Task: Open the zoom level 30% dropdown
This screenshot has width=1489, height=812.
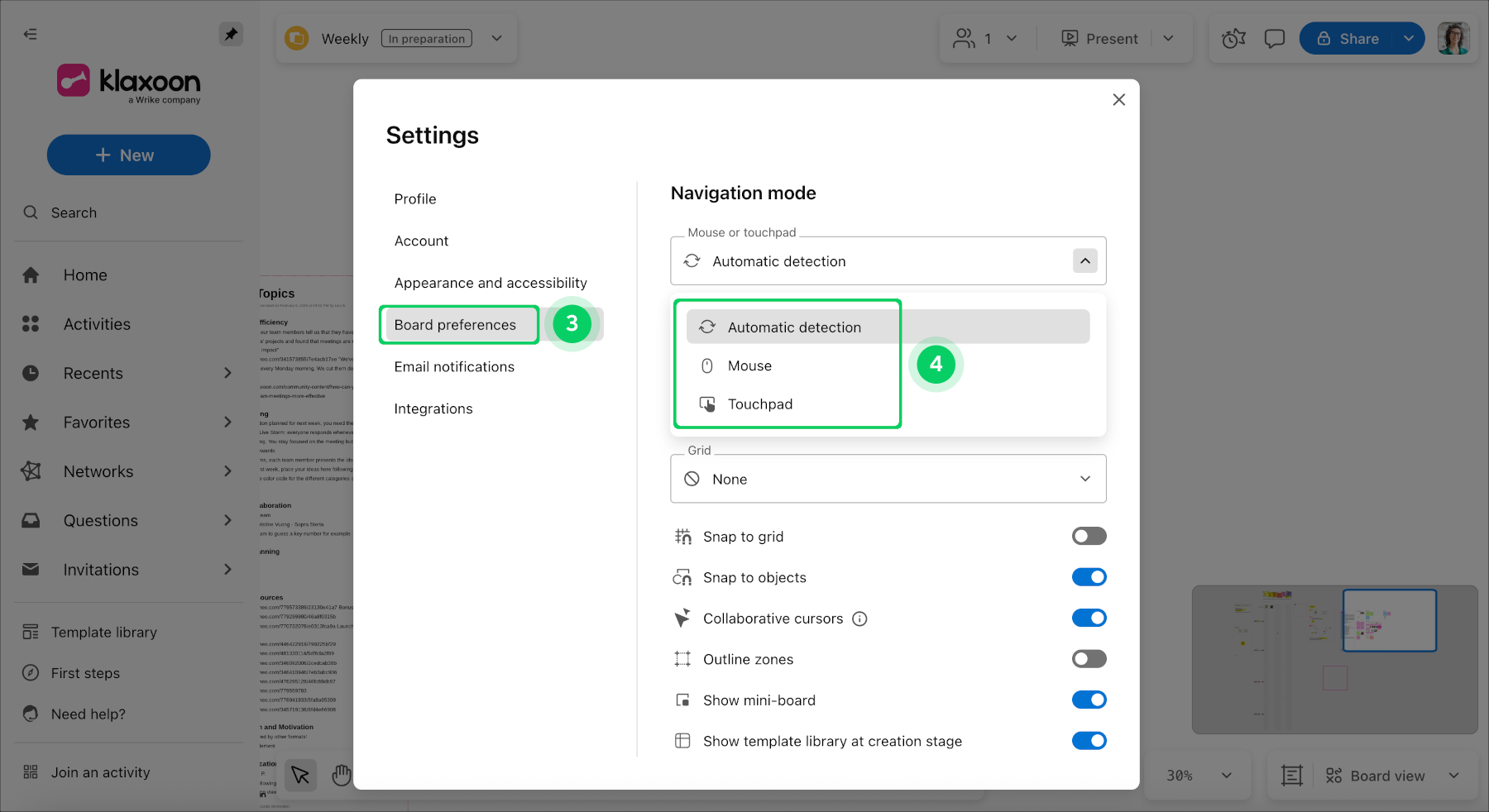Action: click(1198, 776)
